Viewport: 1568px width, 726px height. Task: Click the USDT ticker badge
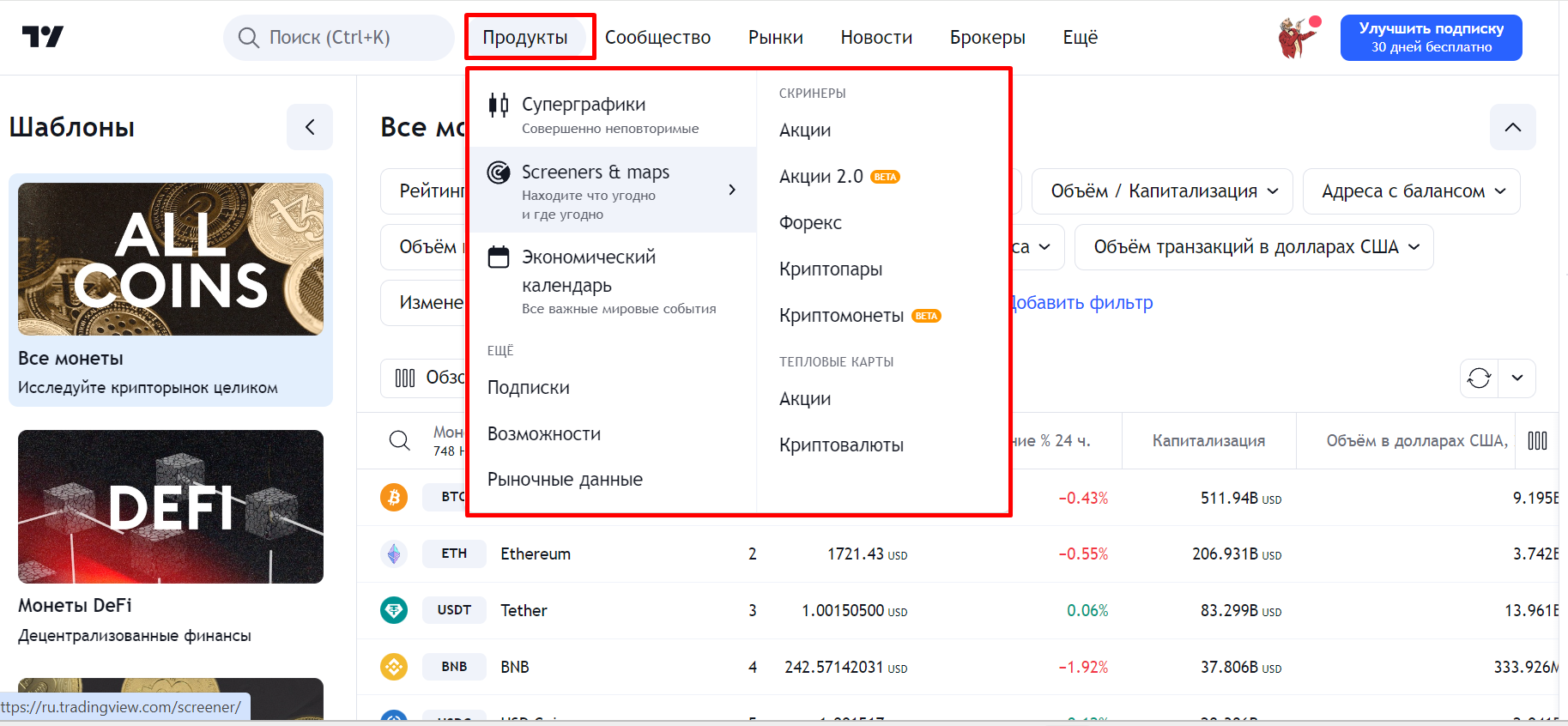[x=454, y=610]
